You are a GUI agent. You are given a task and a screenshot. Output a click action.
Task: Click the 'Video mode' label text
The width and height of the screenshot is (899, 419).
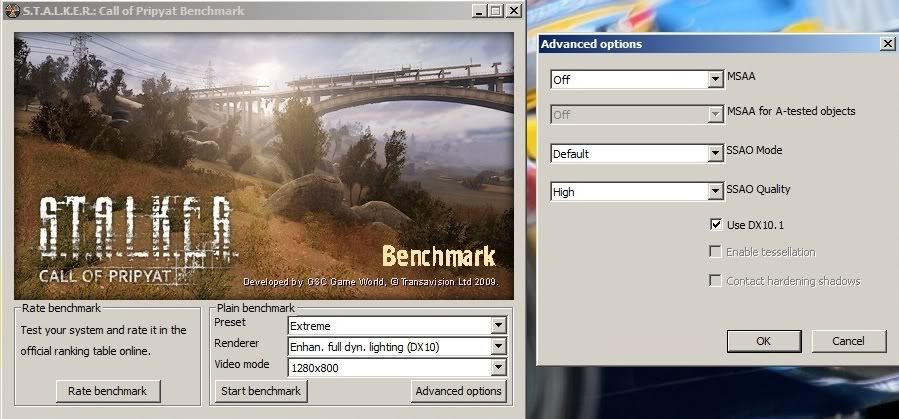[x=241, y=364]
